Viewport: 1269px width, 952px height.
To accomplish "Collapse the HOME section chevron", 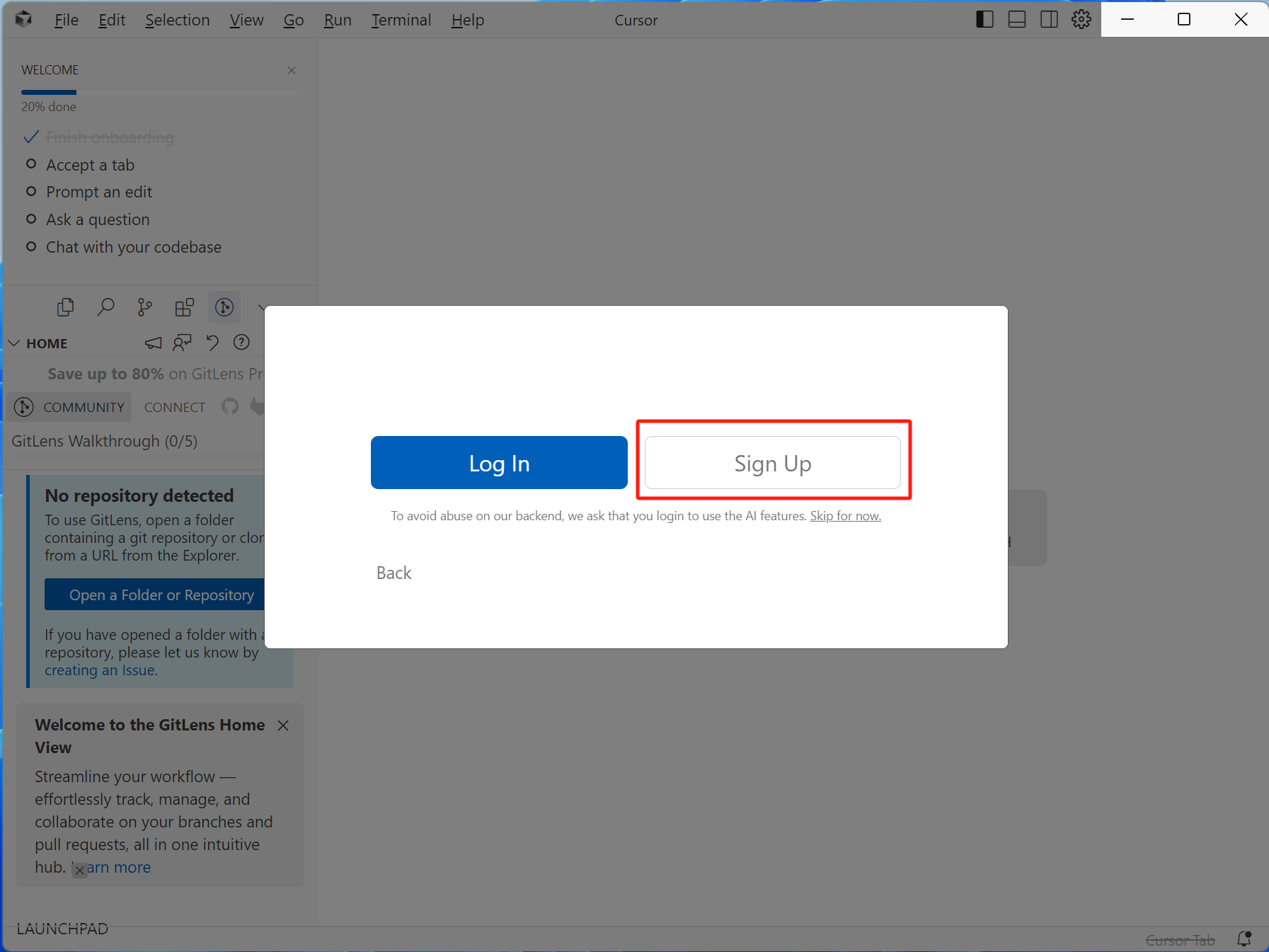I will click(14, 343).
